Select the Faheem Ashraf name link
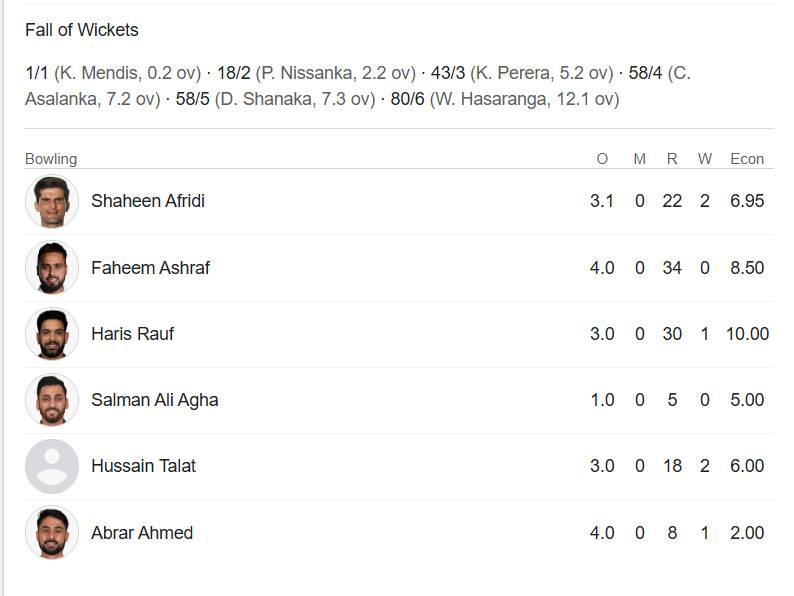 150,268
